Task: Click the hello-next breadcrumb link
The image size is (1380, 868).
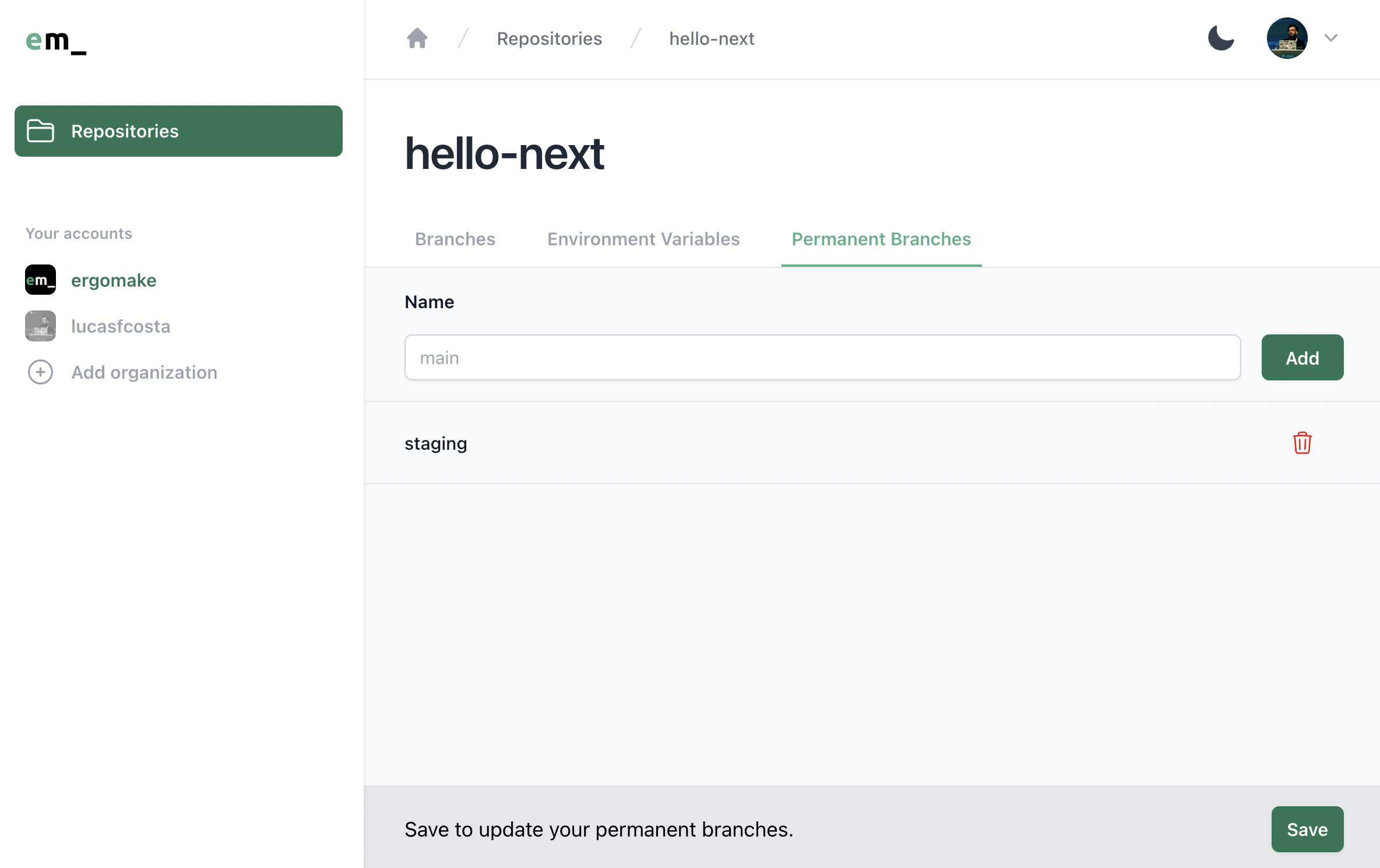Action: pyautogui.click(x=711, y=38)
